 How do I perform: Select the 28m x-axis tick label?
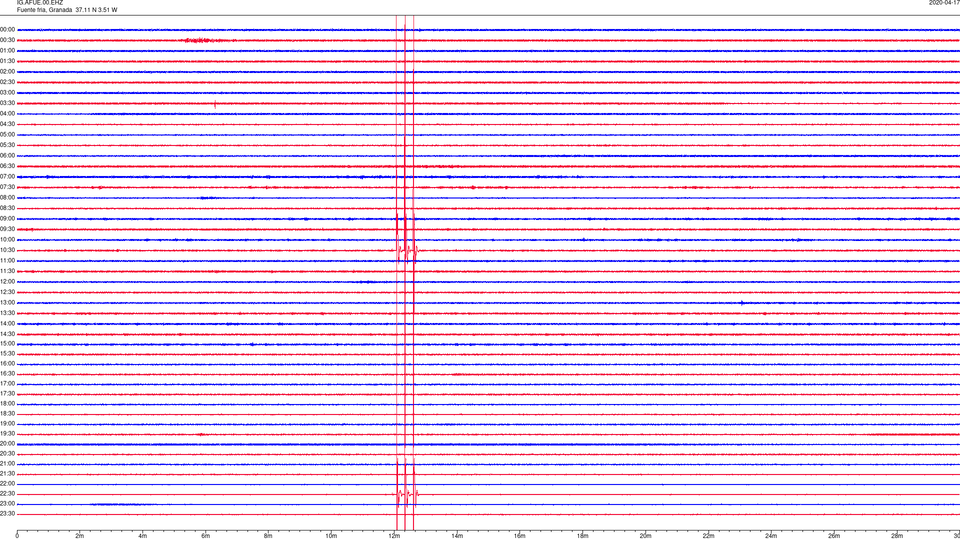point(897,536)
